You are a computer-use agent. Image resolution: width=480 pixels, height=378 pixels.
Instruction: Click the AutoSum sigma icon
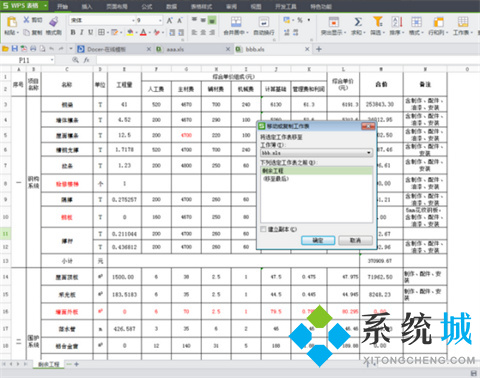358,22
